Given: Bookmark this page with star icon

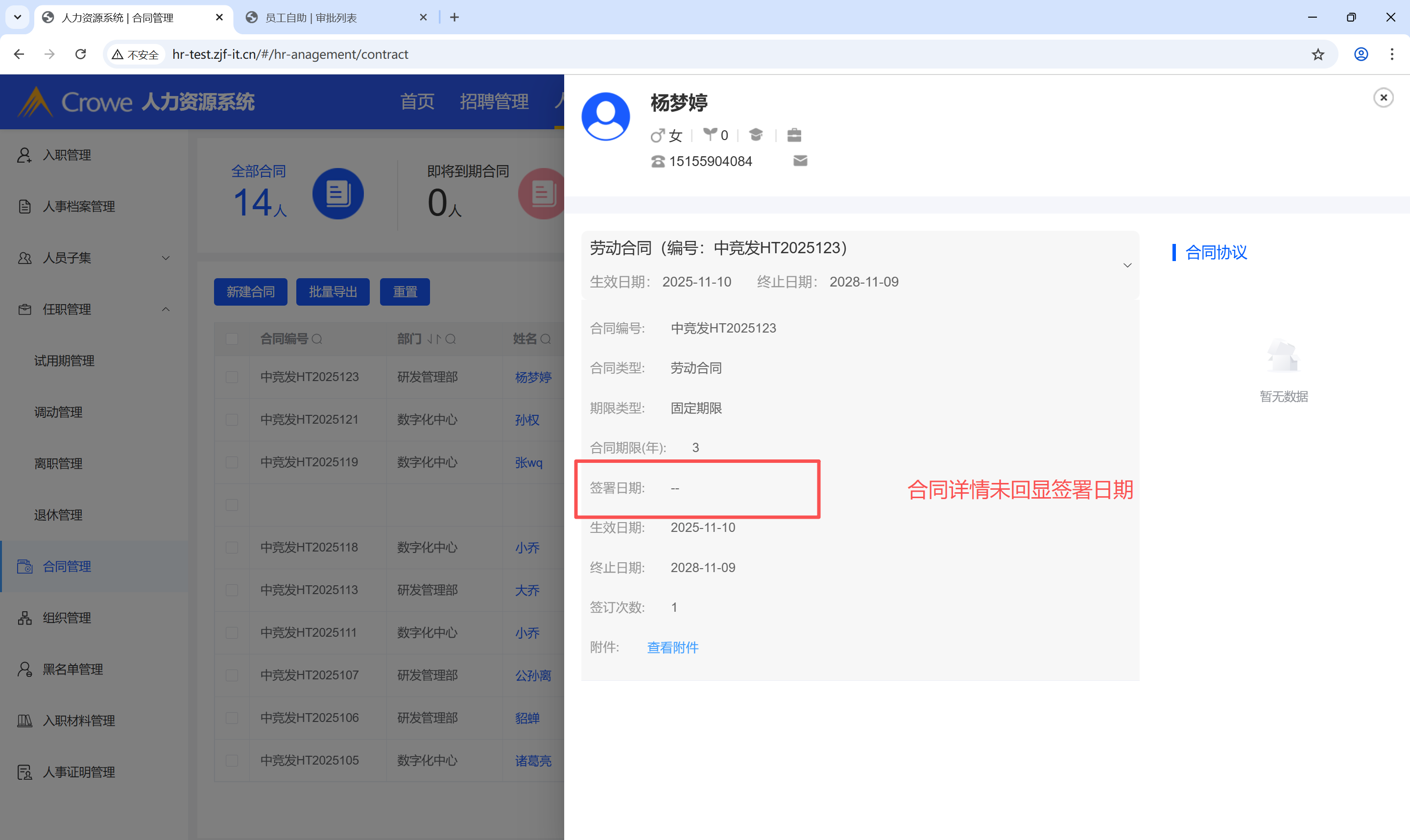Looking at the screenshot, I should 1318,54.
